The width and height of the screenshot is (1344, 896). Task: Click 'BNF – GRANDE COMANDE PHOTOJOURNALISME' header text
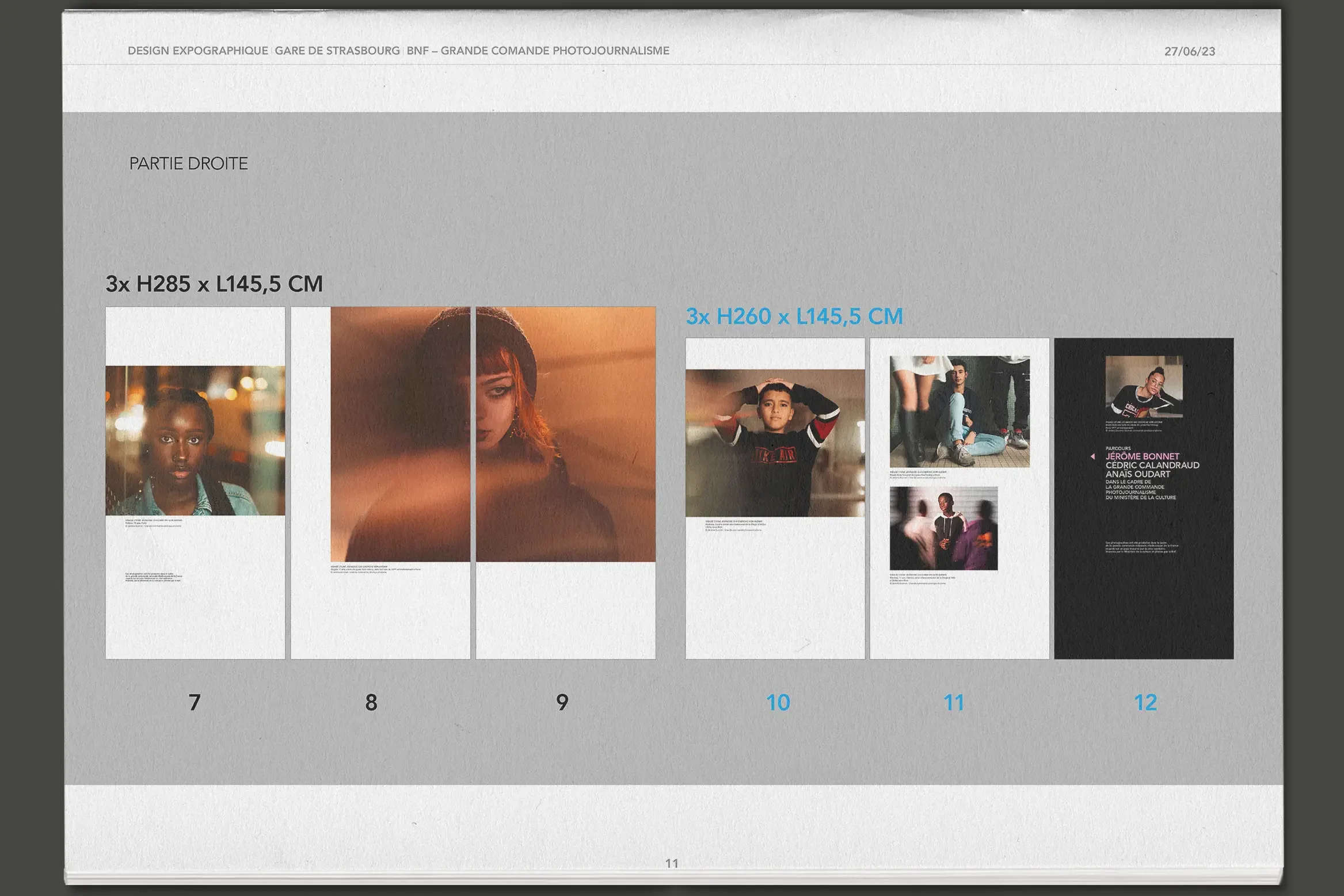(x=538, y=51)
